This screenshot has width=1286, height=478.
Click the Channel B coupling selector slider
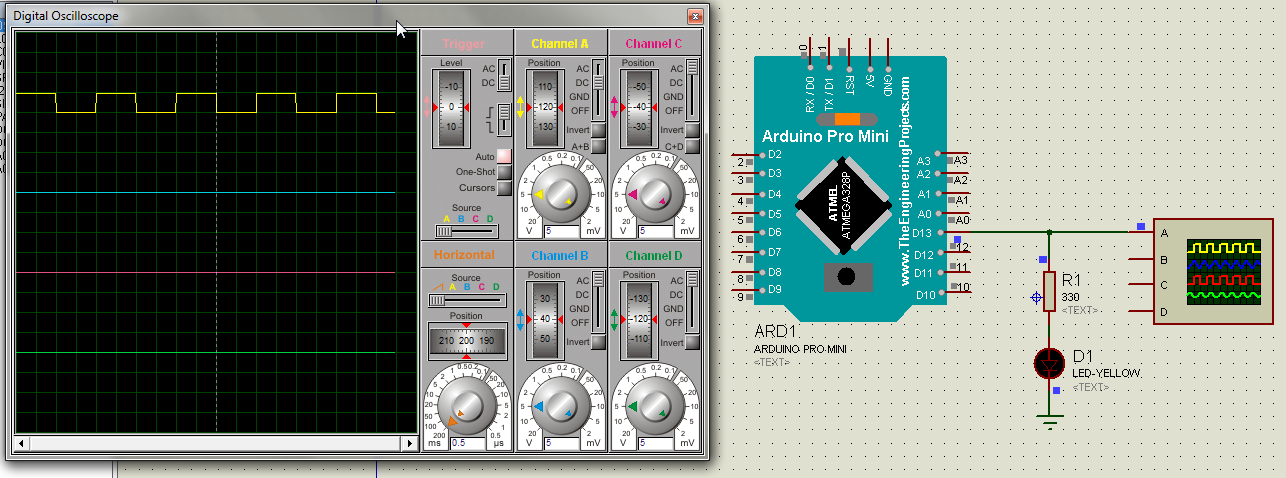coord(598,301)
